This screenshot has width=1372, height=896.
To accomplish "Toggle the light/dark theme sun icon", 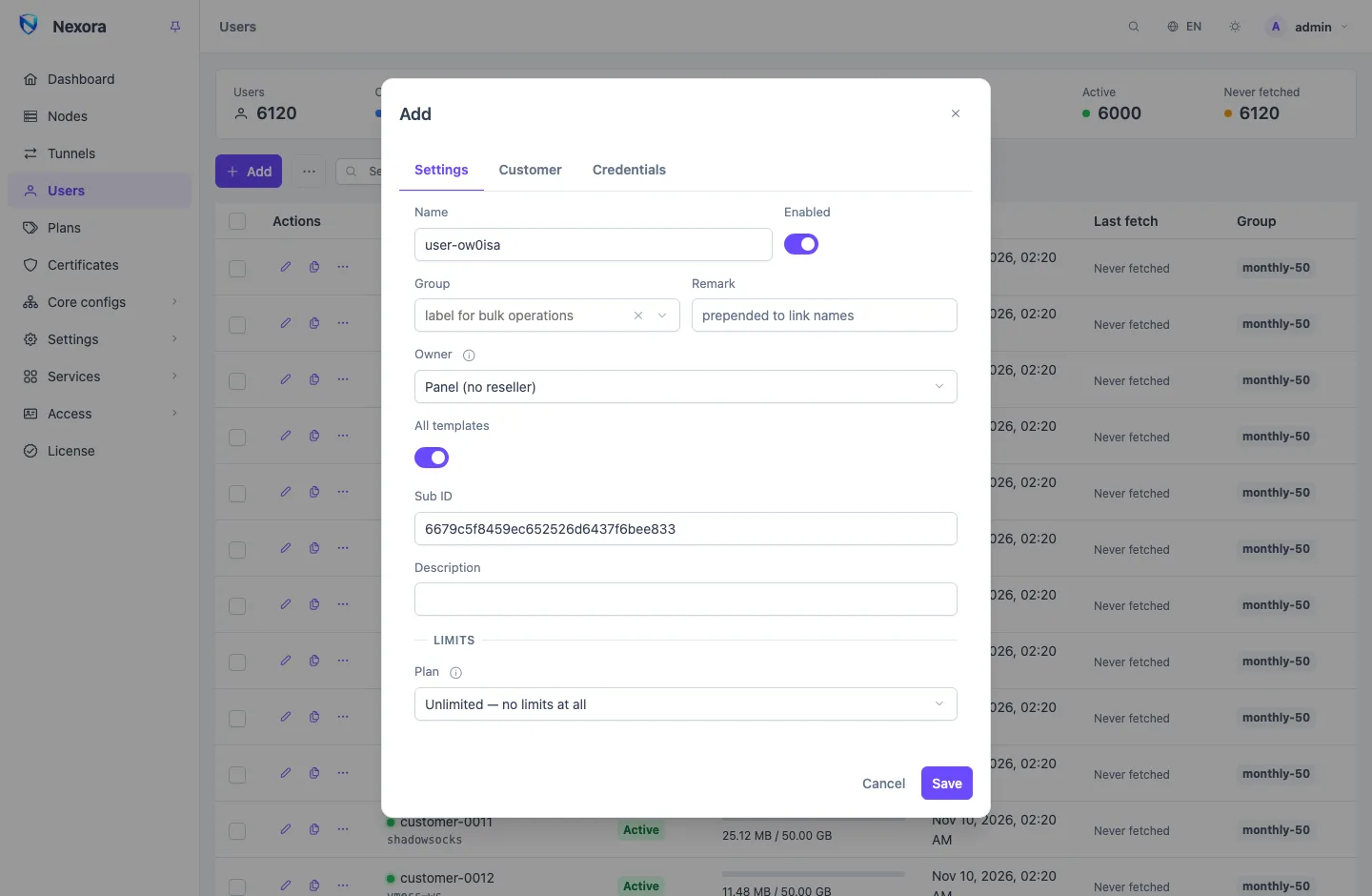I will [1235, 27].
